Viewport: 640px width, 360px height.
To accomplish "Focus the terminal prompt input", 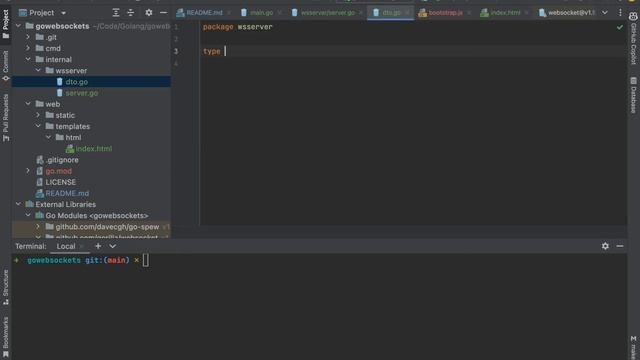I will (x=146, y=260).
